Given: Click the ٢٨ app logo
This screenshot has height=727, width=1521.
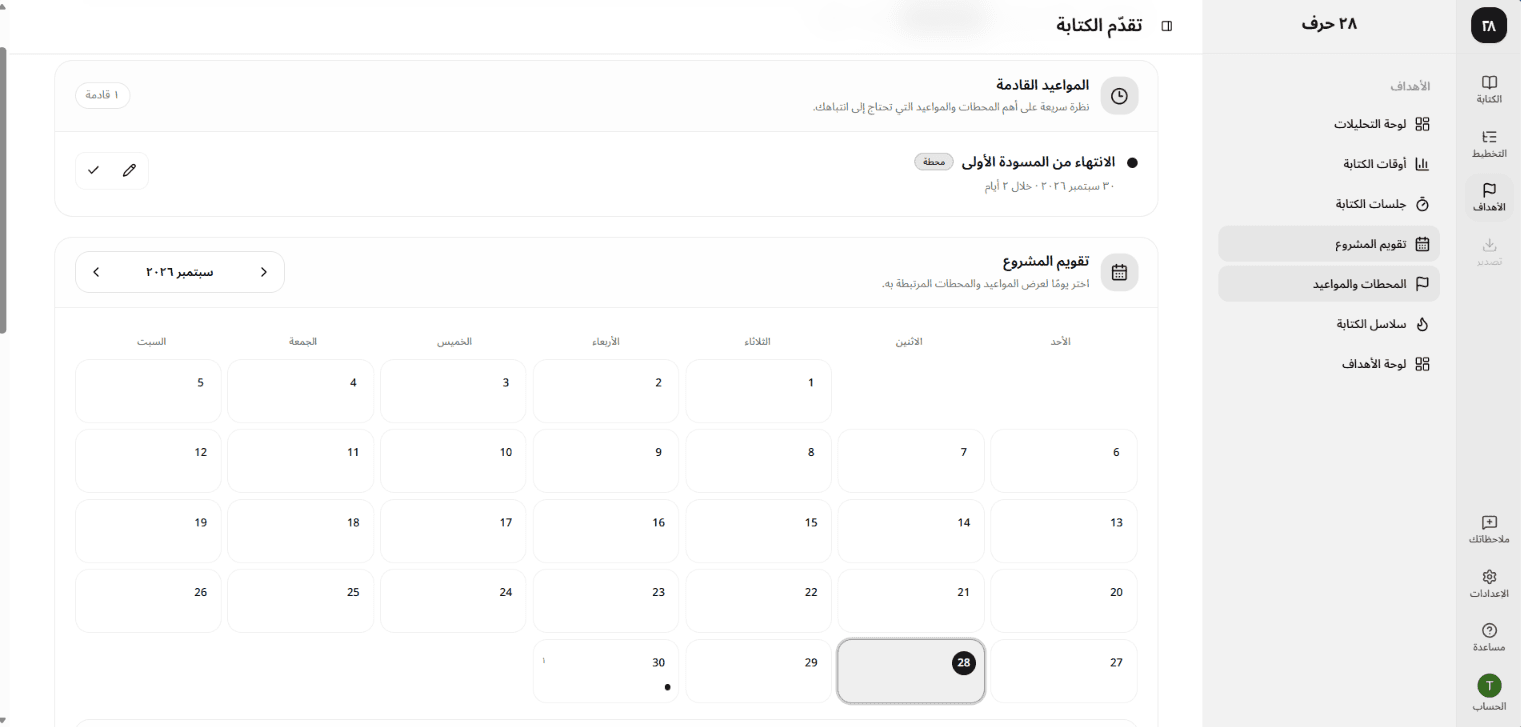Looking at the screenshot, I should (x=1488, y=25).
